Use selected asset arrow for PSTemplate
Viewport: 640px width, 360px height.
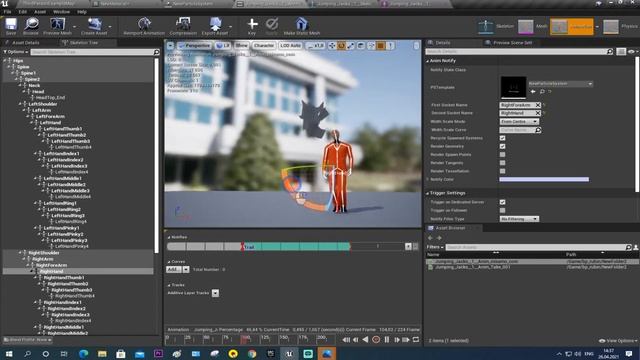click(533, 92)
